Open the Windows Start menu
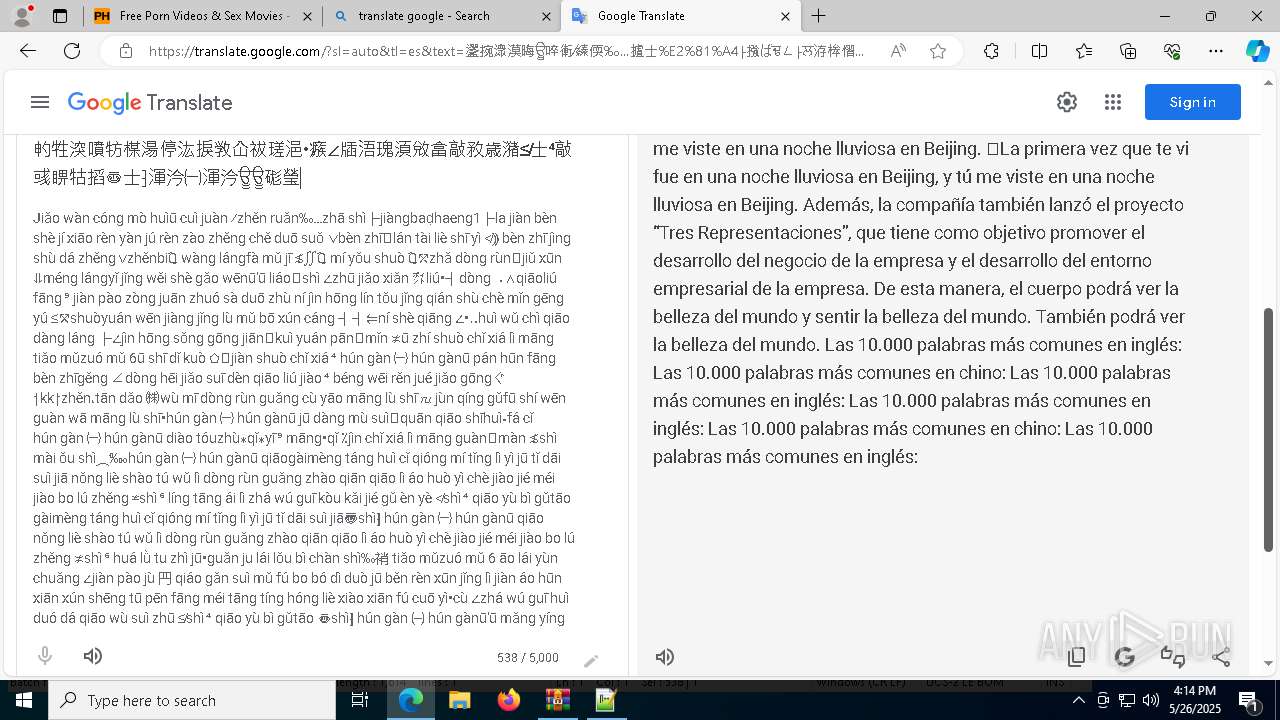 coord(24,700)
